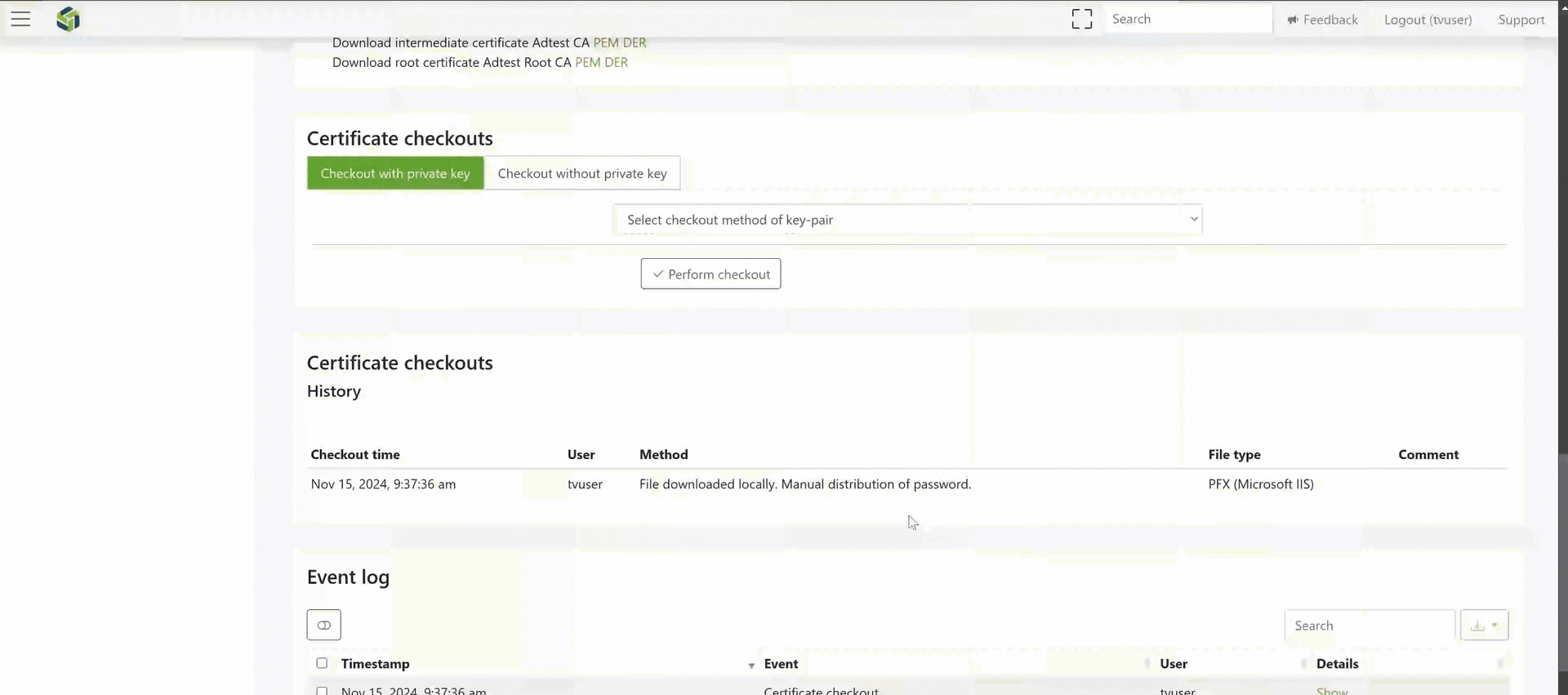
Task: Sort Event log by User column
Action: pyautogui.click(x=1174, y=664)
